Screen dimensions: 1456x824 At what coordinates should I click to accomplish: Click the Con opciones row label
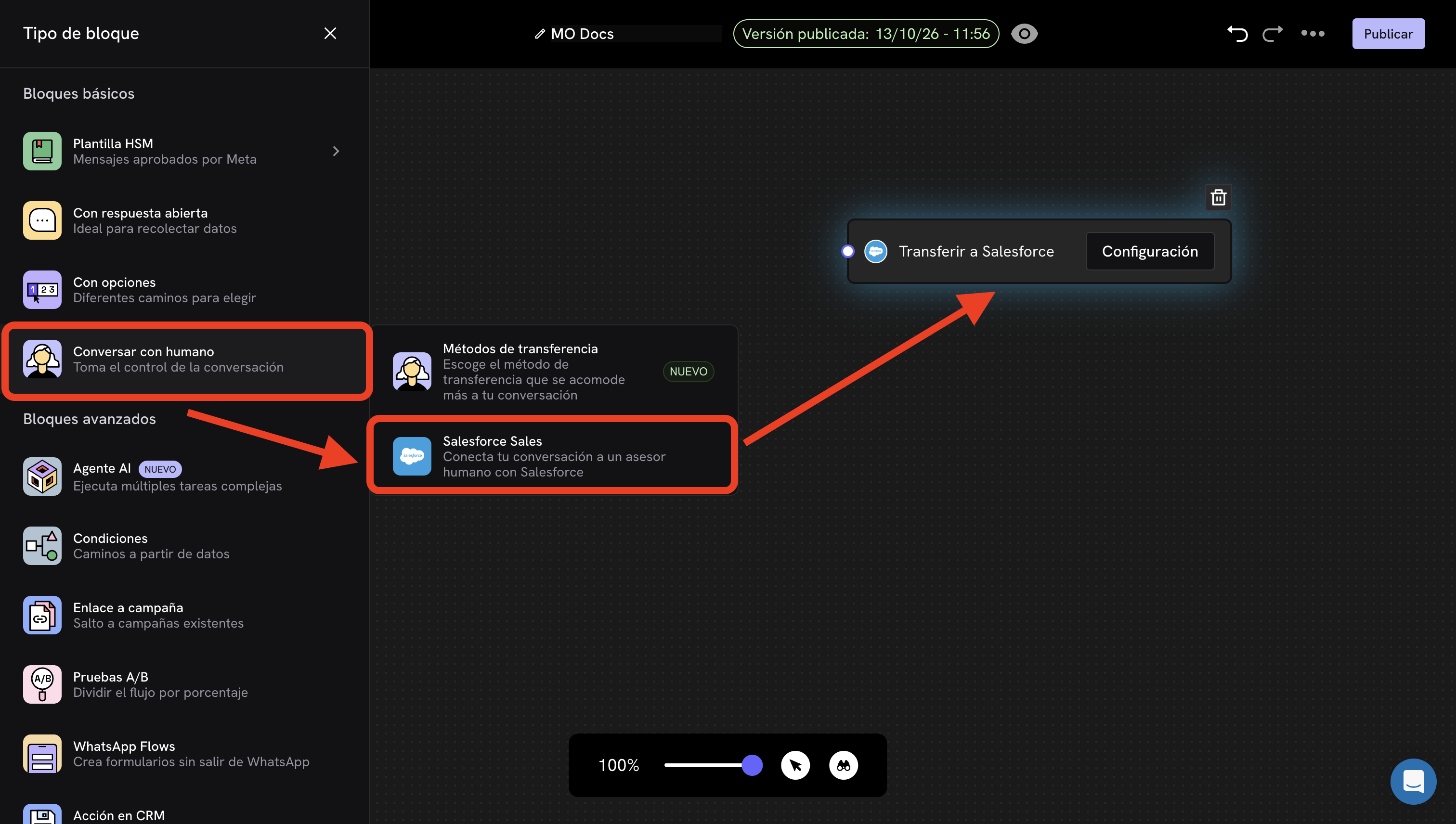[114, 282]
